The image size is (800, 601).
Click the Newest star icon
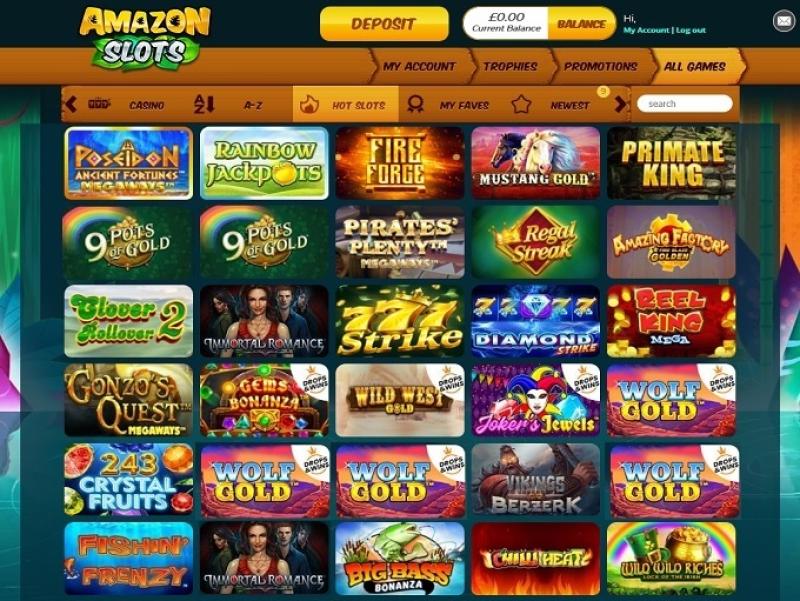coord(521,104)
